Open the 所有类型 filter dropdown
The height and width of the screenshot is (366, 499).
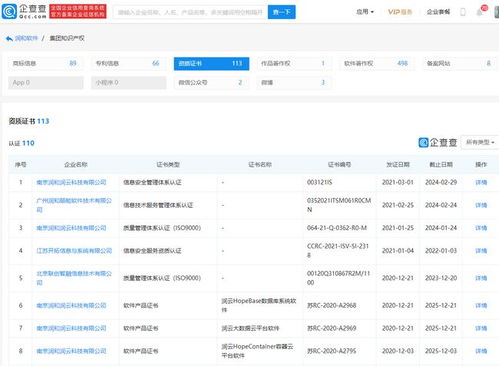point(480,142)
